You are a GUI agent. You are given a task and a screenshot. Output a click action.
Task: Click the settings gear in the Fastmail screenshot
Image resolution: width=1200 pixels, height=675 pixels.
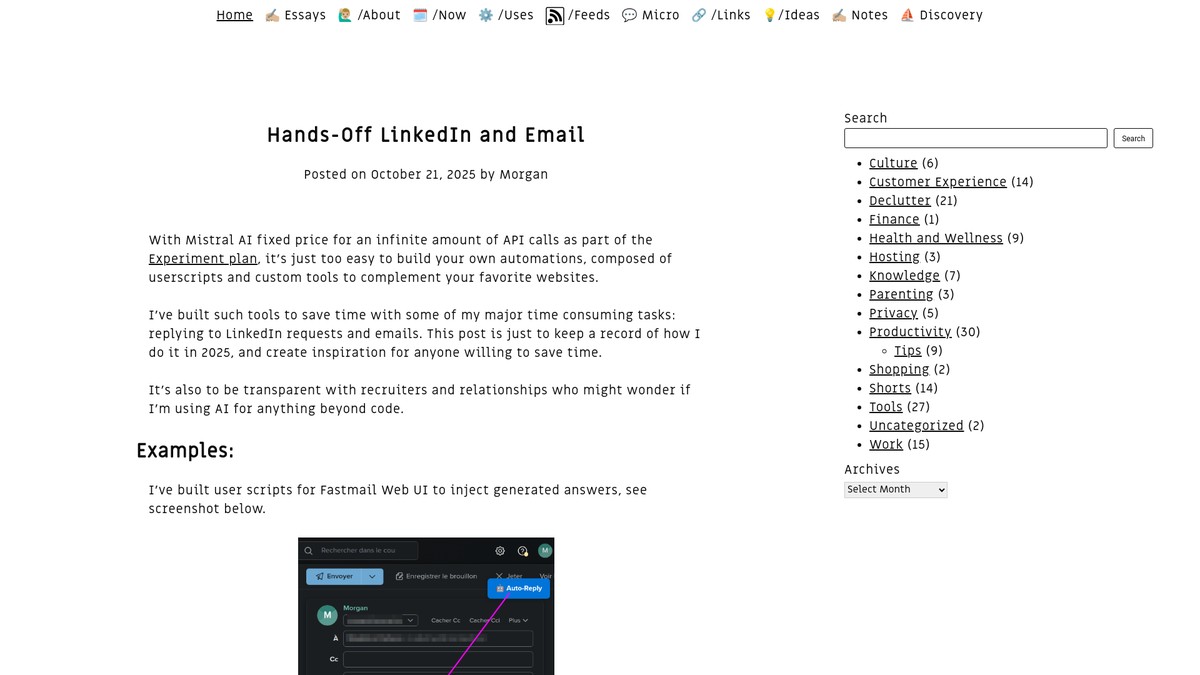500,551
